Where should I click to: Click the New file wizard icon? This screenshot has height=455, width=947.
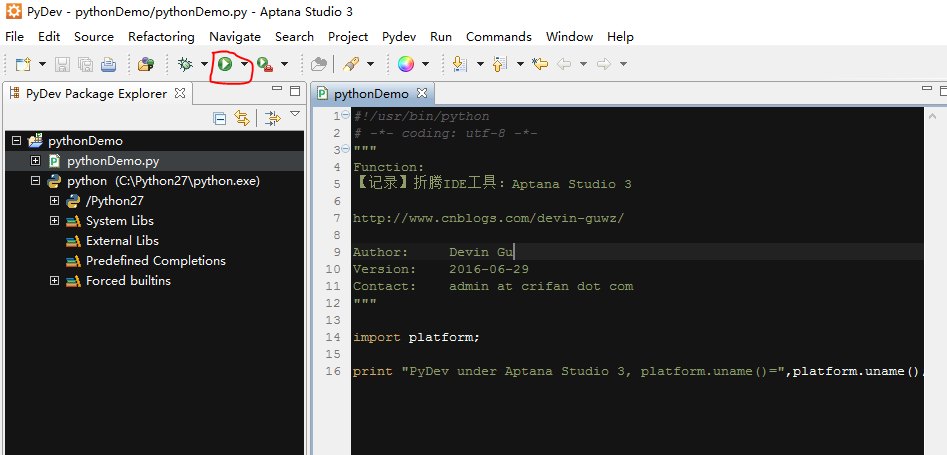(23, 64)
